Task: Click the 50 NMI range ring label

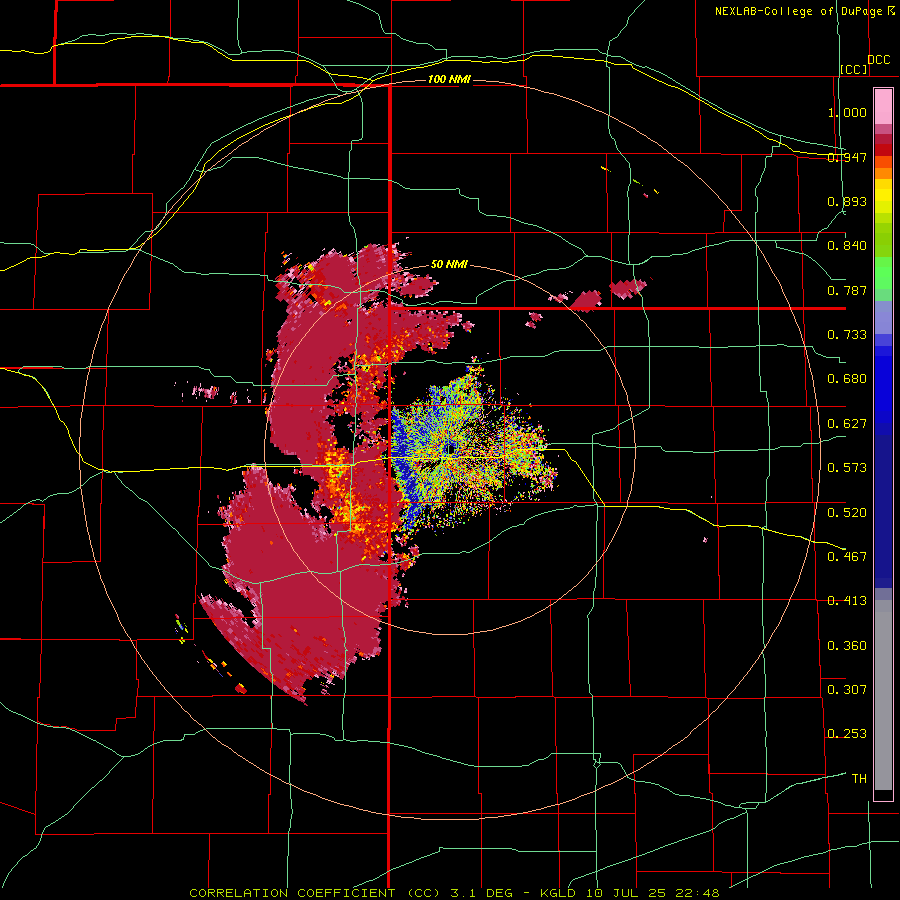Action: tap(449, 265)
